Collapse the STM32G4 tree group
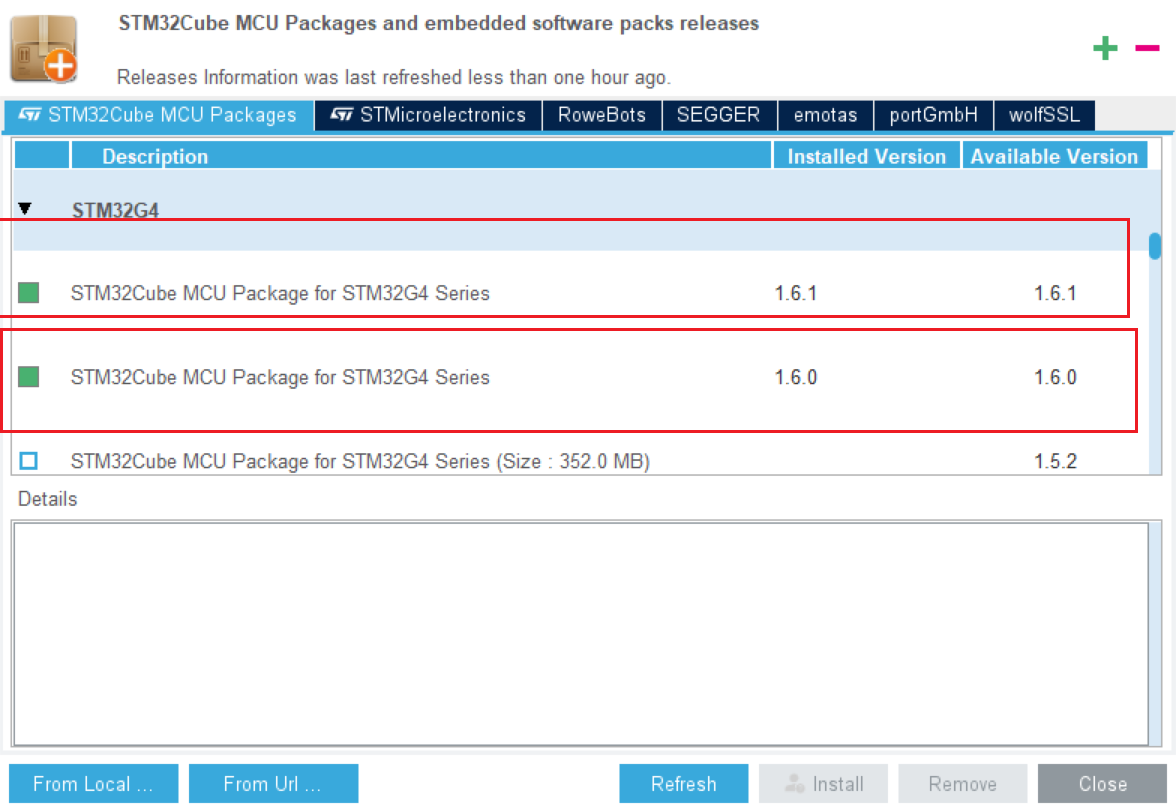This screenshot has width=1176, height=811. pos(26,209)
